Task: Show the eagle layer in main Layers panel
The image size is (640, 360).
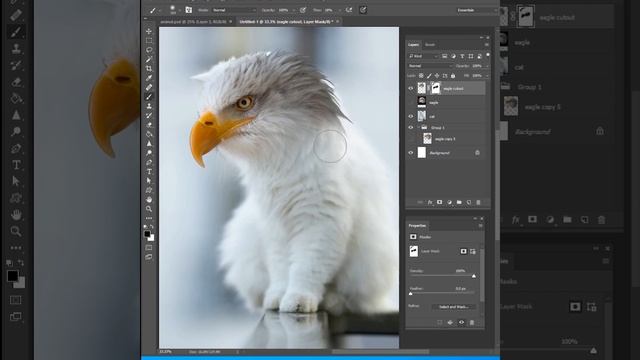Action: (x=411, y=102)
